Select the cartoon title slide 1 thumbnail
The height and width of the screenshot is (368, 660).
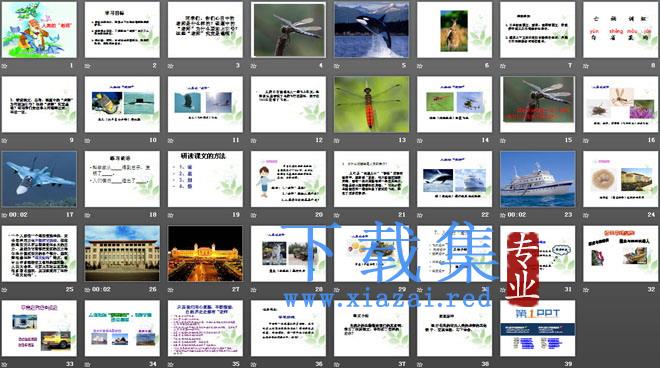(39, 29)
